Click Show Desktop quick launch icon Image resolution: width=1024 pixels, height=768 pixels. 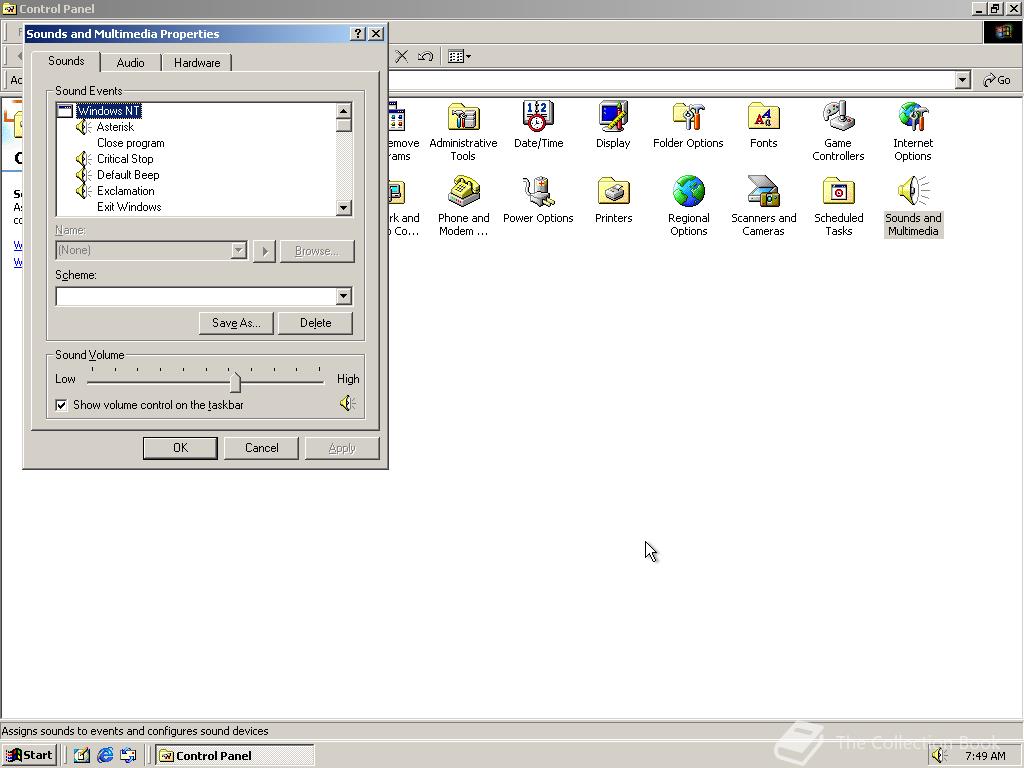(x=82, y=756)
